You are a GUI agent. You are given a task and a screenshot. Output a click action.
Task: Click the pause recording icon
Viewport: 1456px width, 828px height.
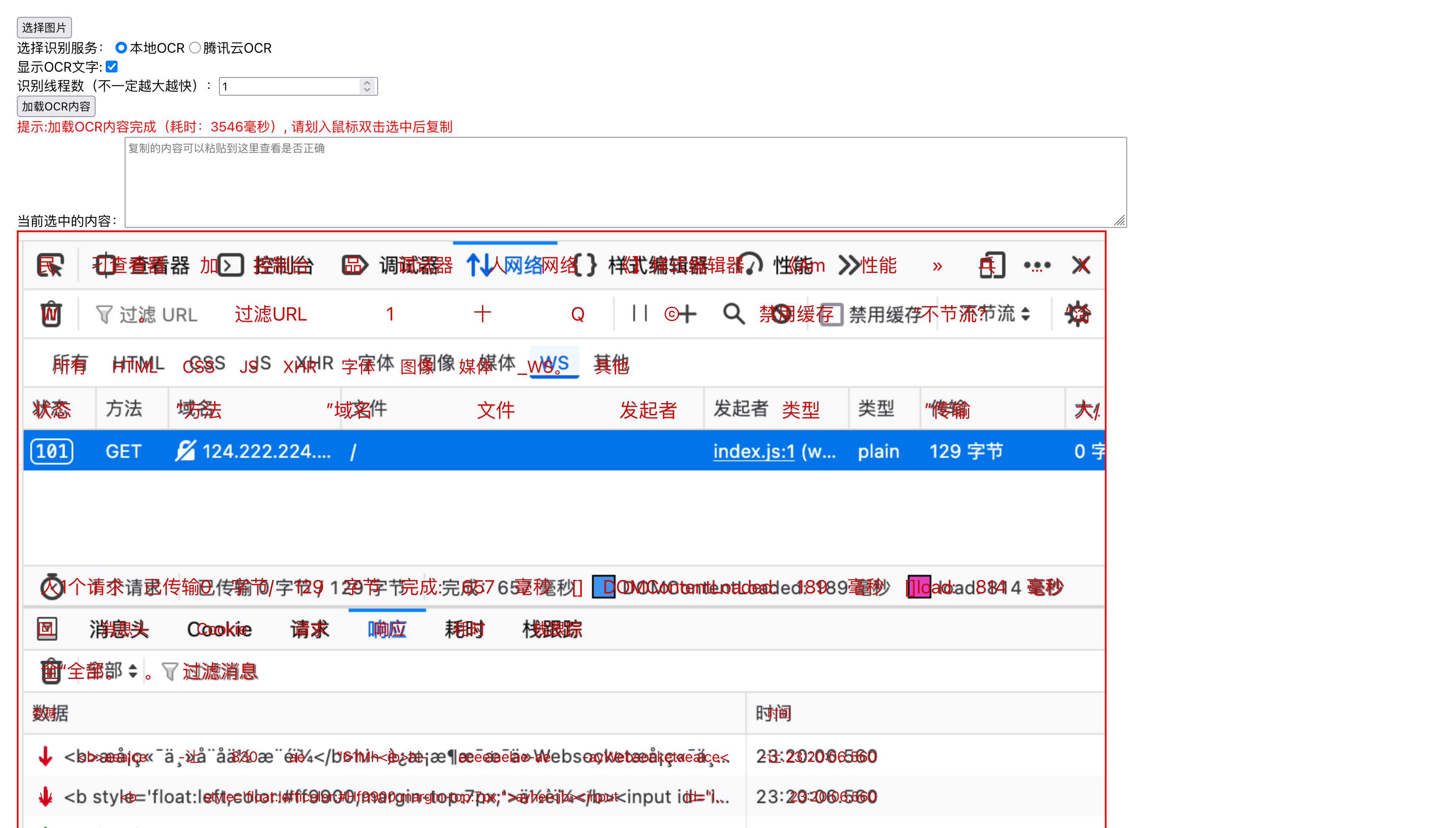pos(640,313)
